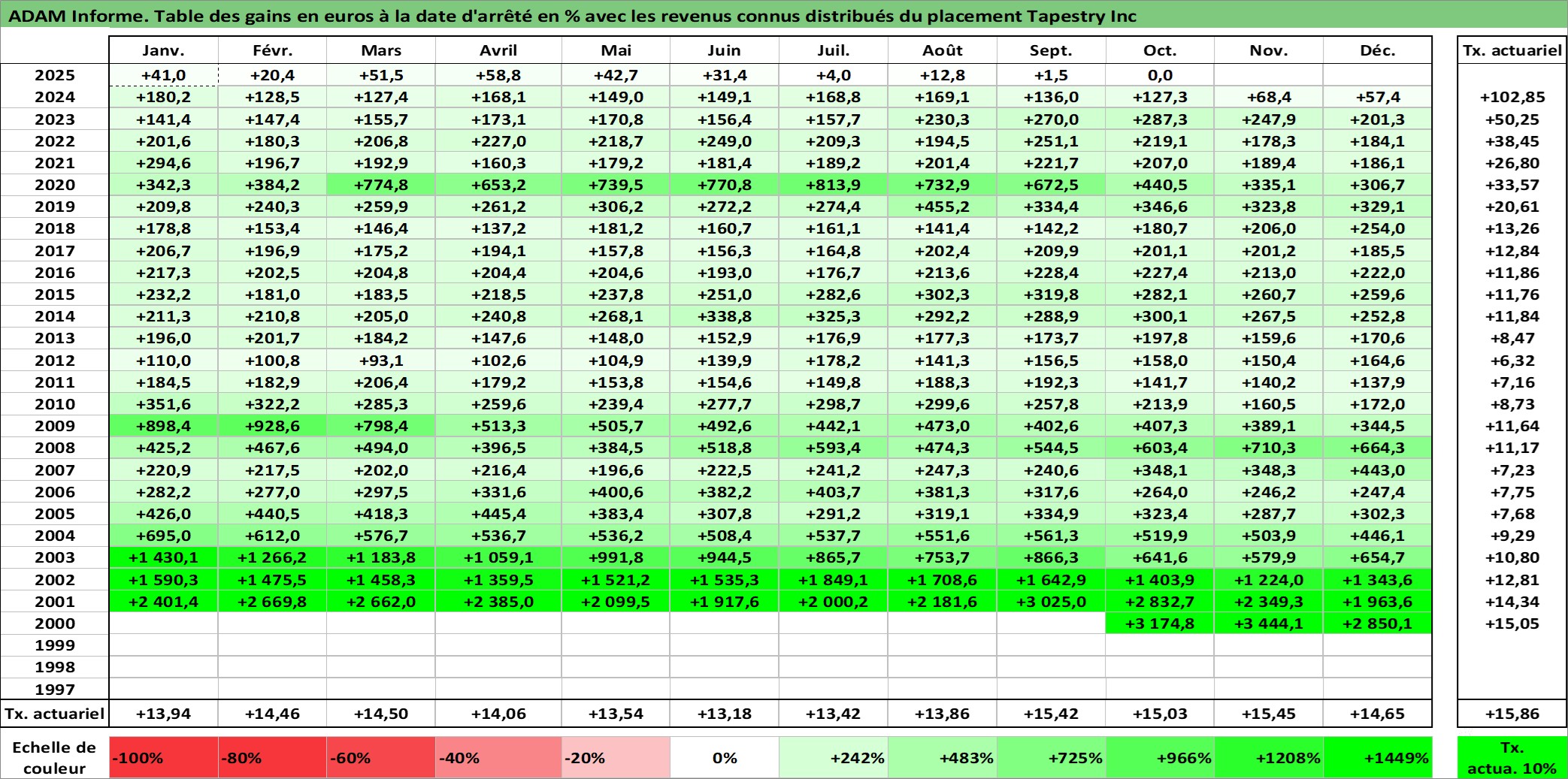Select cell +3 025,0 in the 2001 row

click(x=1052, y=602)
